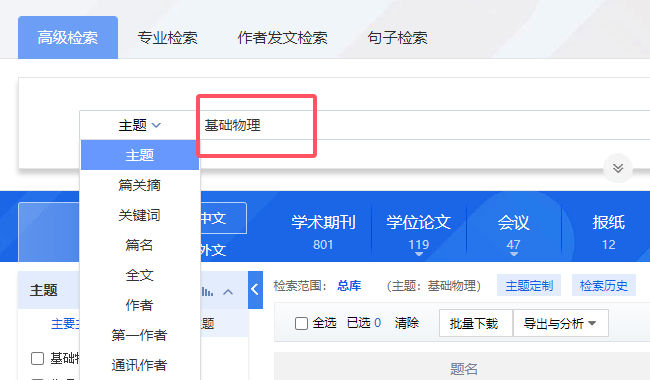
Task: Open 检索历史 button
Action: pyautogui.click(x=604, y=286)
